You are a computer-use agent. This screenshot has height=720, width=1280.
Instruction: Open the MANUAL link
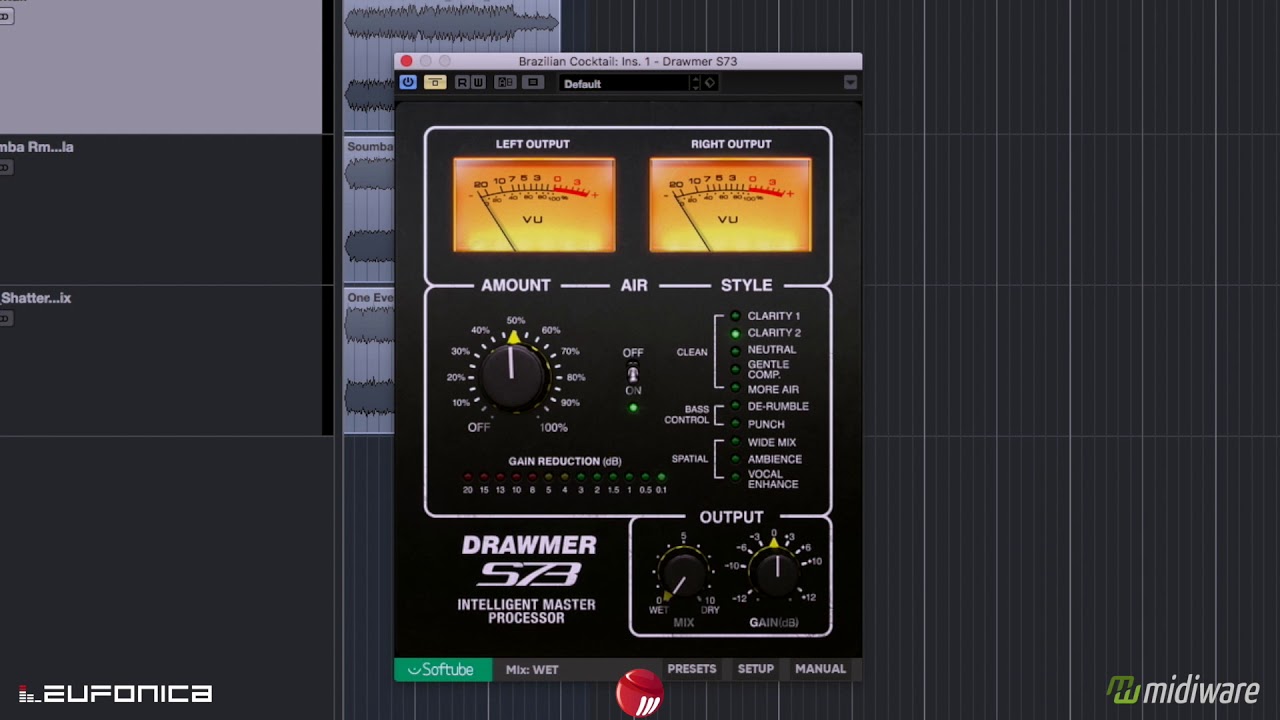[x=820, y=669]
